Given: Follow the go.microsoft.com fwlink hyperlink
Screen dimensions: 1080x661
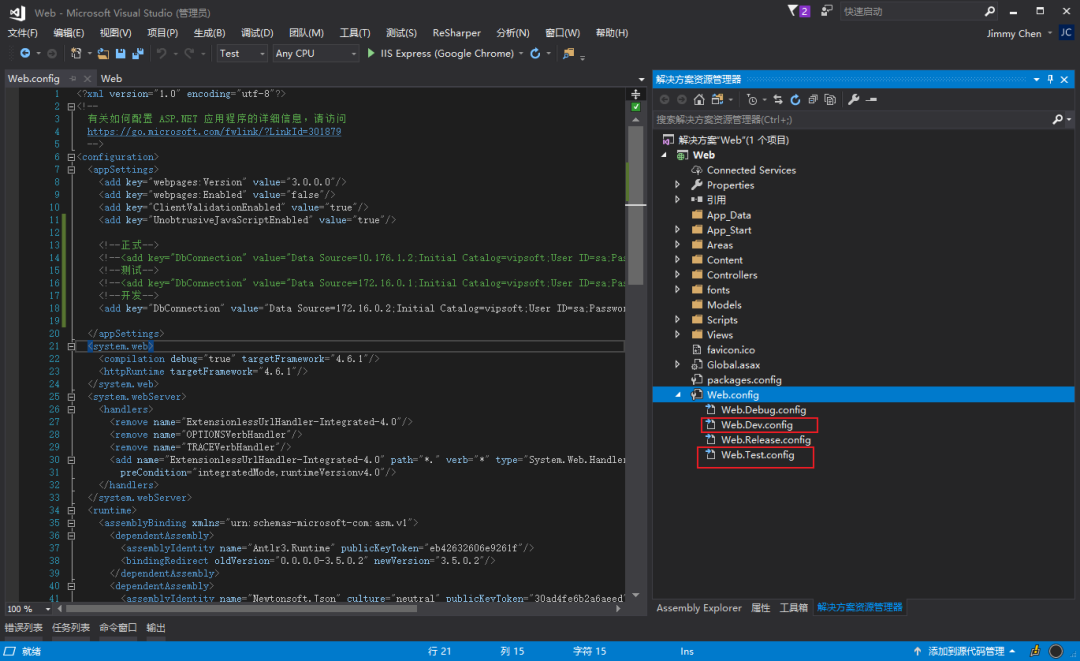Looking at the screenshot, I should (x=214, y=132).
